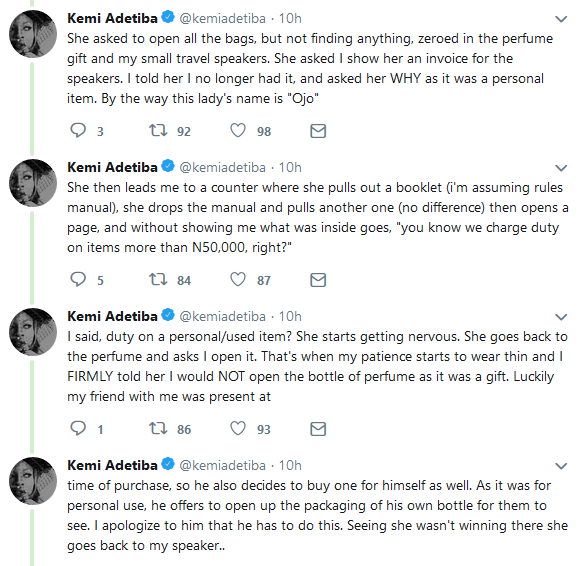Reply to the tweet mentioning "Ojo"
The image size is (584, 566).
pyautogui.click(x=78, y=131)
